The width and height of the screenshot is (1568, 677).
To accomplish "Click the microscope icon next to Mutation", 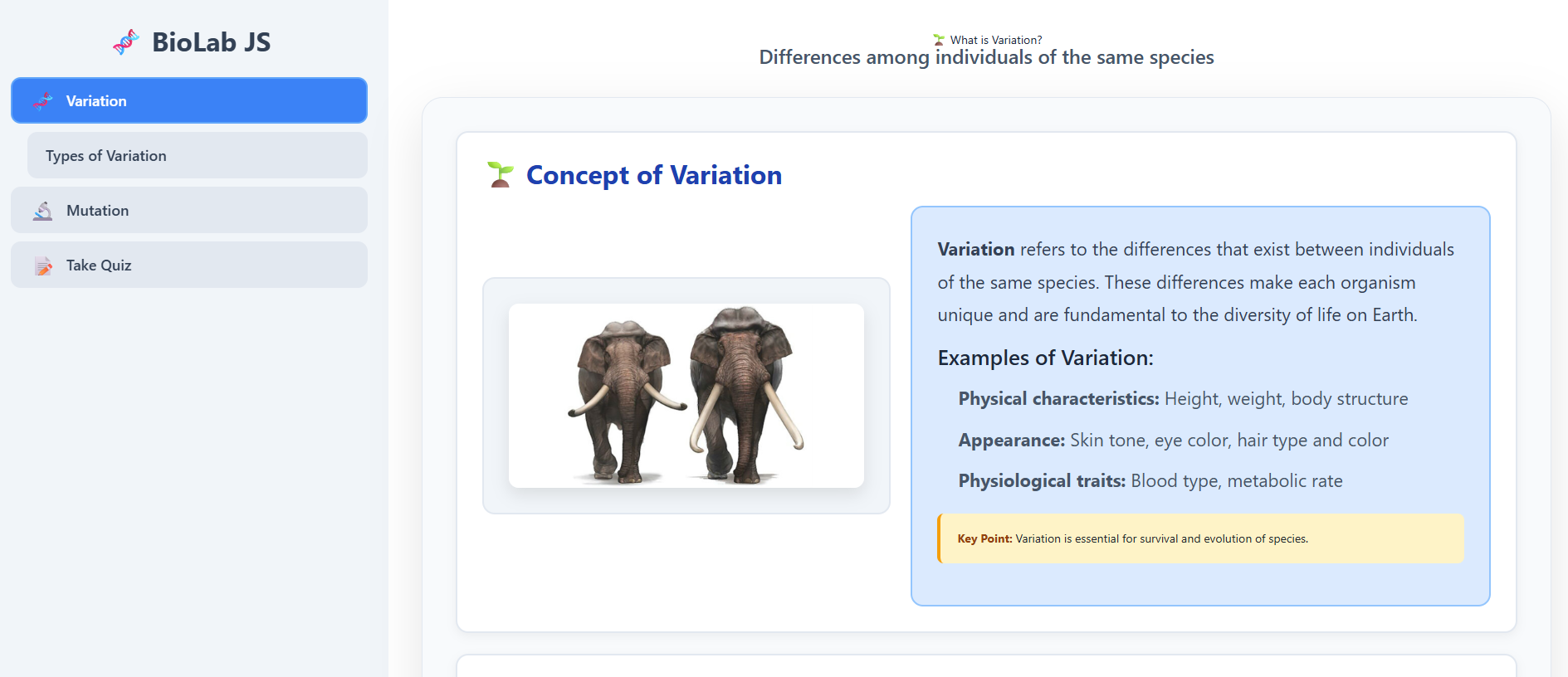I will click(42, 211).
